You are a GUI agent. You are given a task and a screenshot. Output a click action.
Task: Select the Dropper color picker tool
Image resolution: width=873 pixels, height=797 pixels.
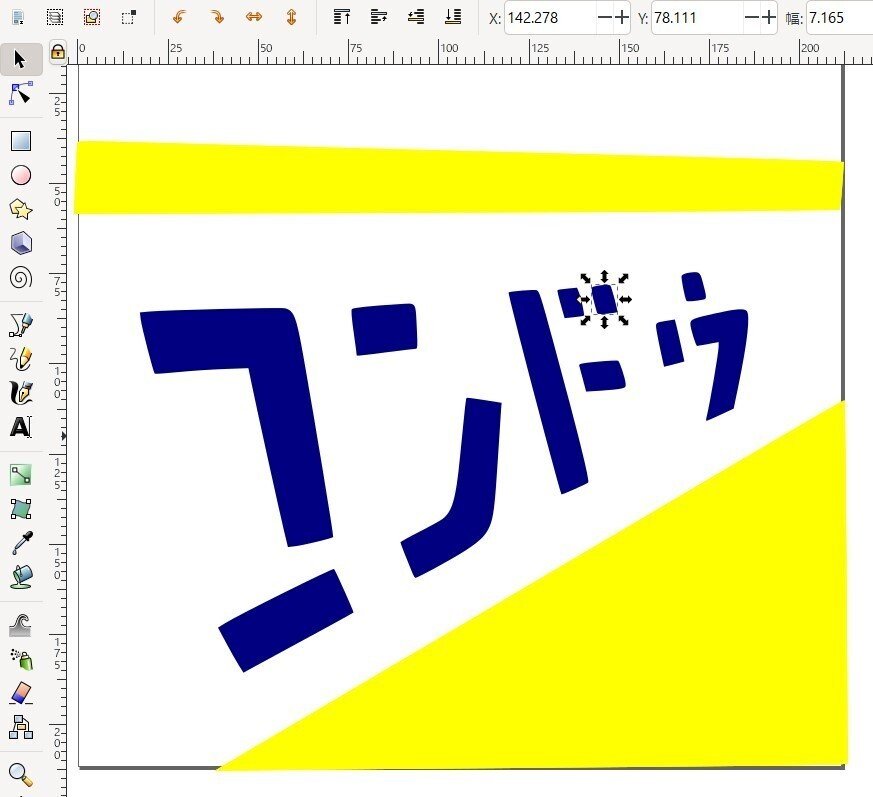point(21,543)
